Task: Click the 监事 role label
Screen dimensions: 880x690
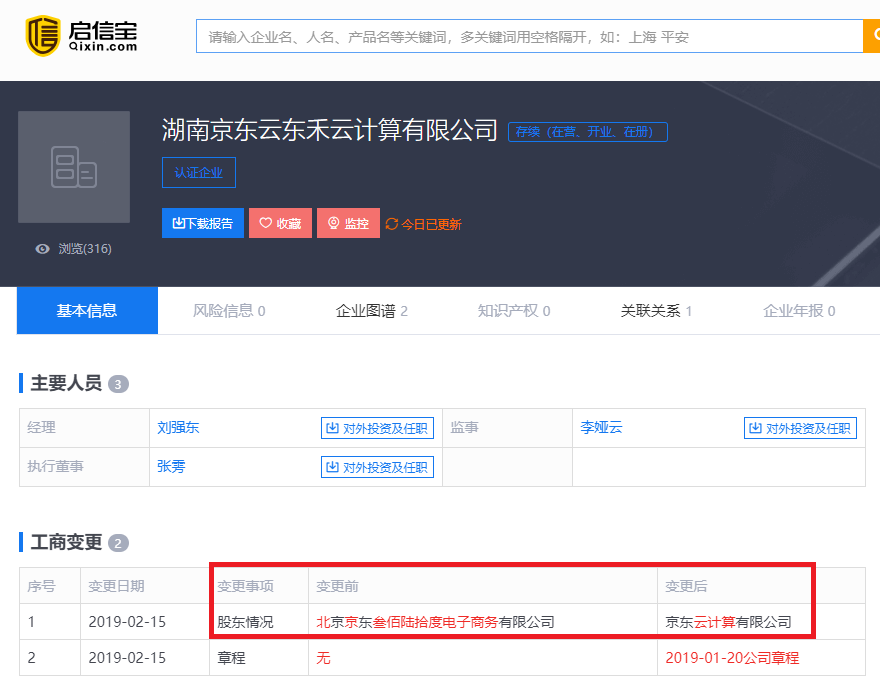Action: (x=465, y=427)
